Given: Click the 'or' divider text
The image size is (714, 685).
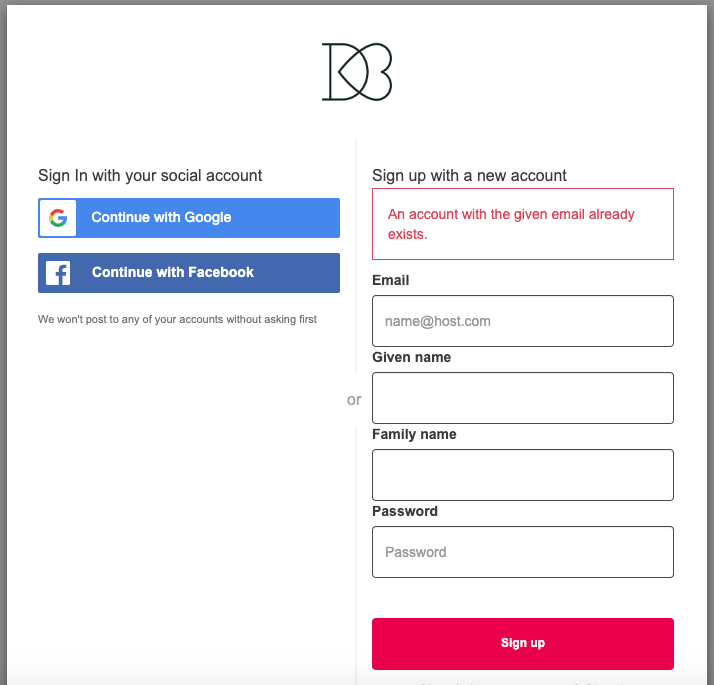Looking at the screenshot, I should [x=354, y=400].
